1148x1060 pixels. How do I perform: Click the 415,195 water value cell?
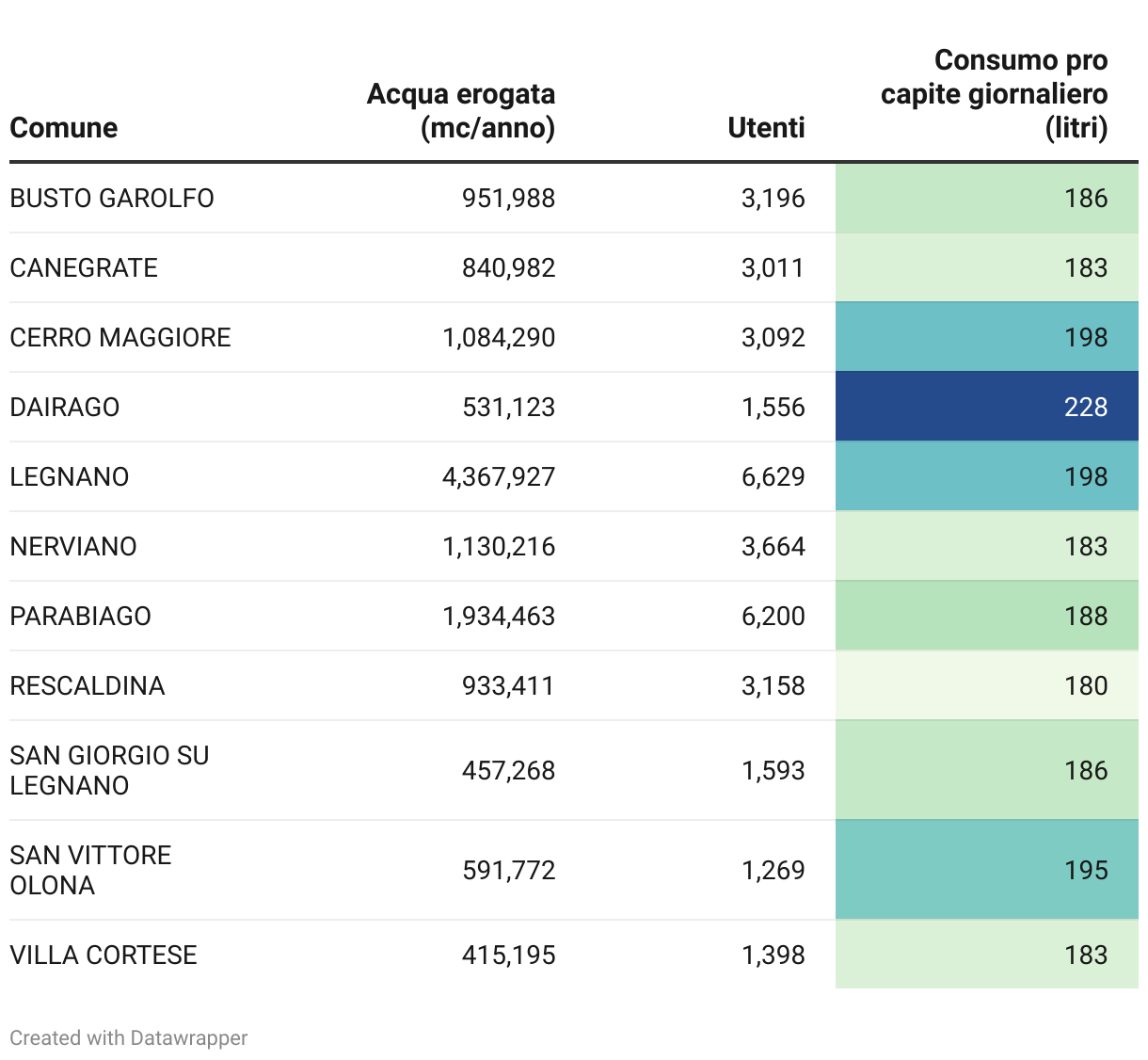pyautogui.click(x=508, y=956)
